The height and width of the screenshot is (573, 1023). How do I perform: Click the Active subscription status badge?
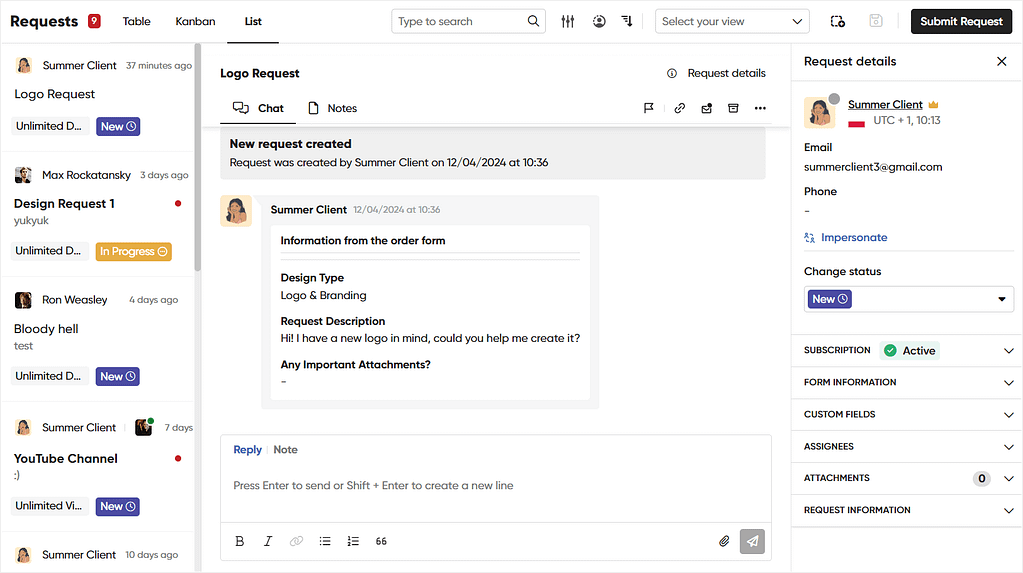pos(909,350)
